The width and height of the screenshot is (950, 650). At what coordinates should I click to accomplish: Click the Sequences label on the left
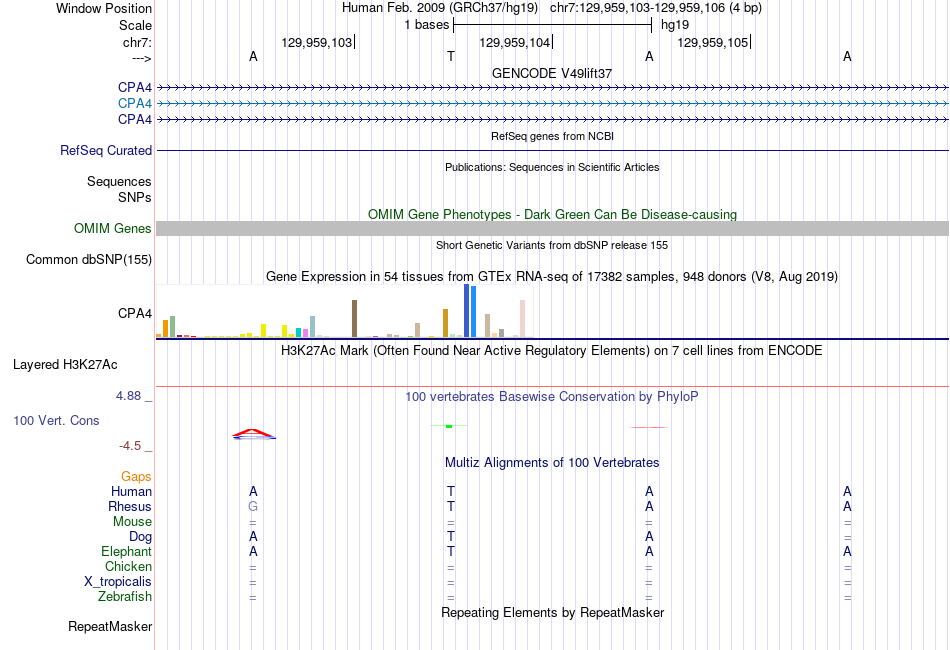point(119,181)
